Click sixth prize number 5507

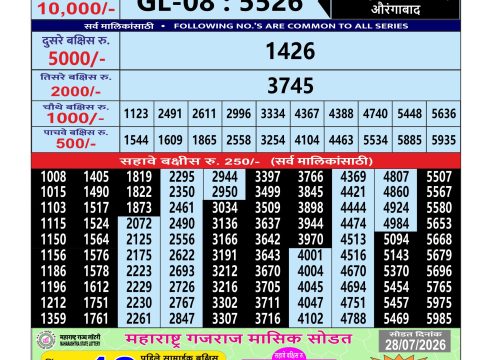pyautogui.click(x=439, y=177)
